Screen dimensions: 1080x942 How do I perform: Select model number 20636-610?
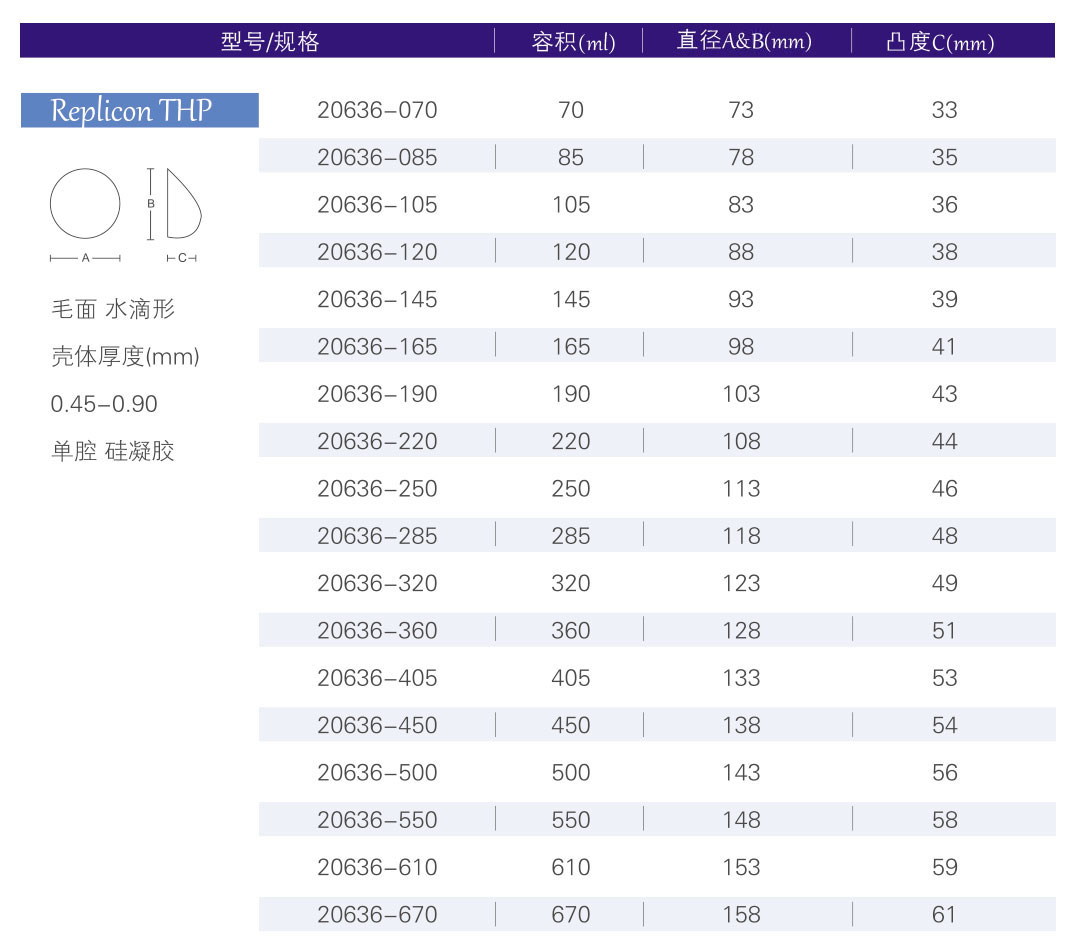377,868
